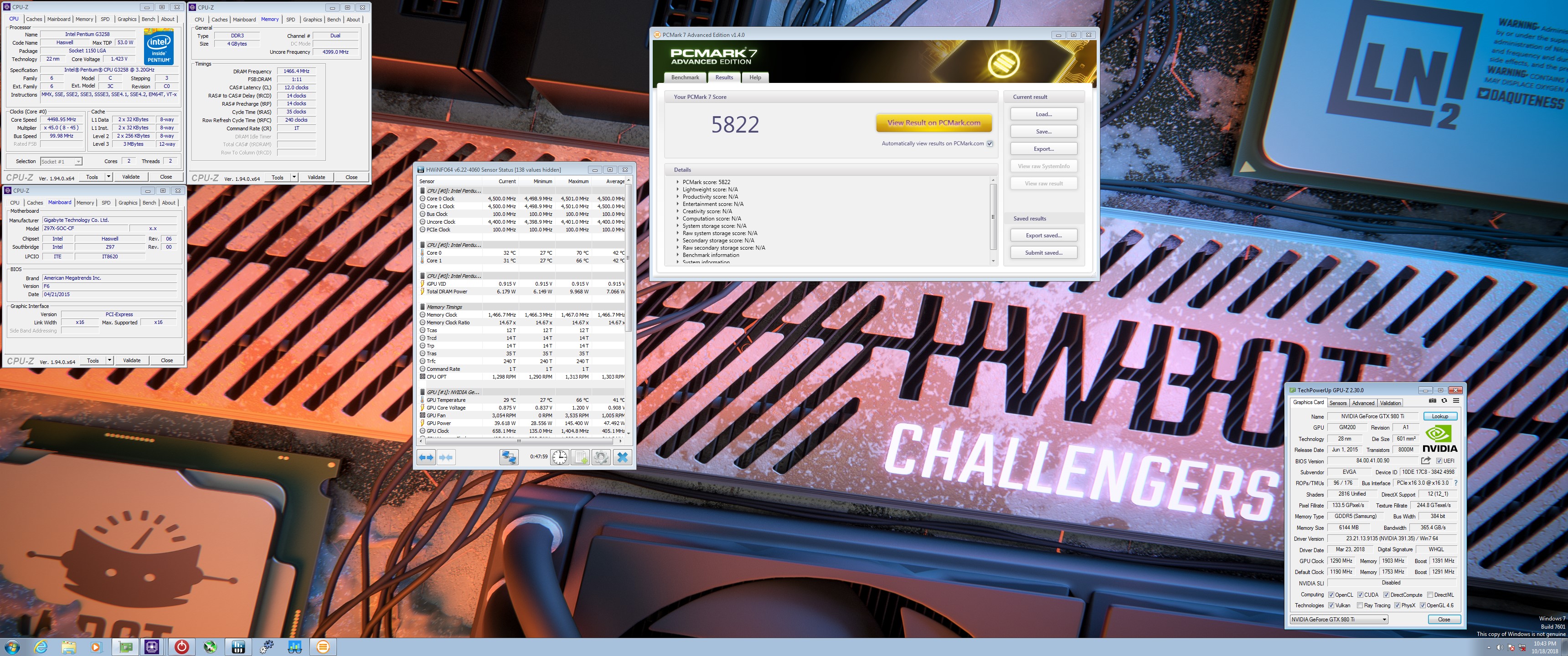Viewport: 1568px width, 656px height.
Task: Open Windows Explorer folder on taskbar
Action: pyautogui.click(x=68, y=647)
